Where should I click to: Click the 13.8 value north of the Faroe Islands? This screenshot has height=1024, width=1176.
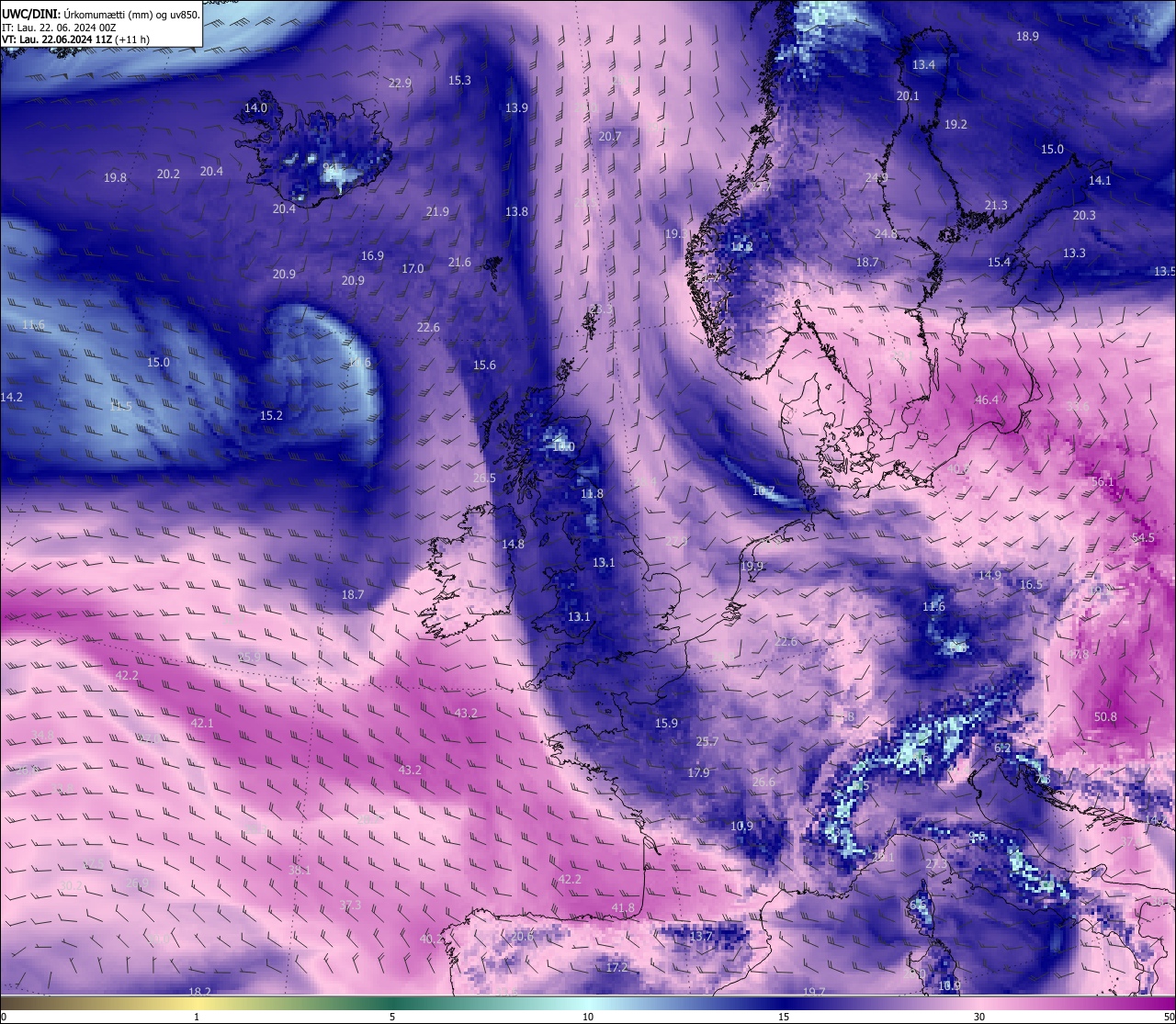516,212
